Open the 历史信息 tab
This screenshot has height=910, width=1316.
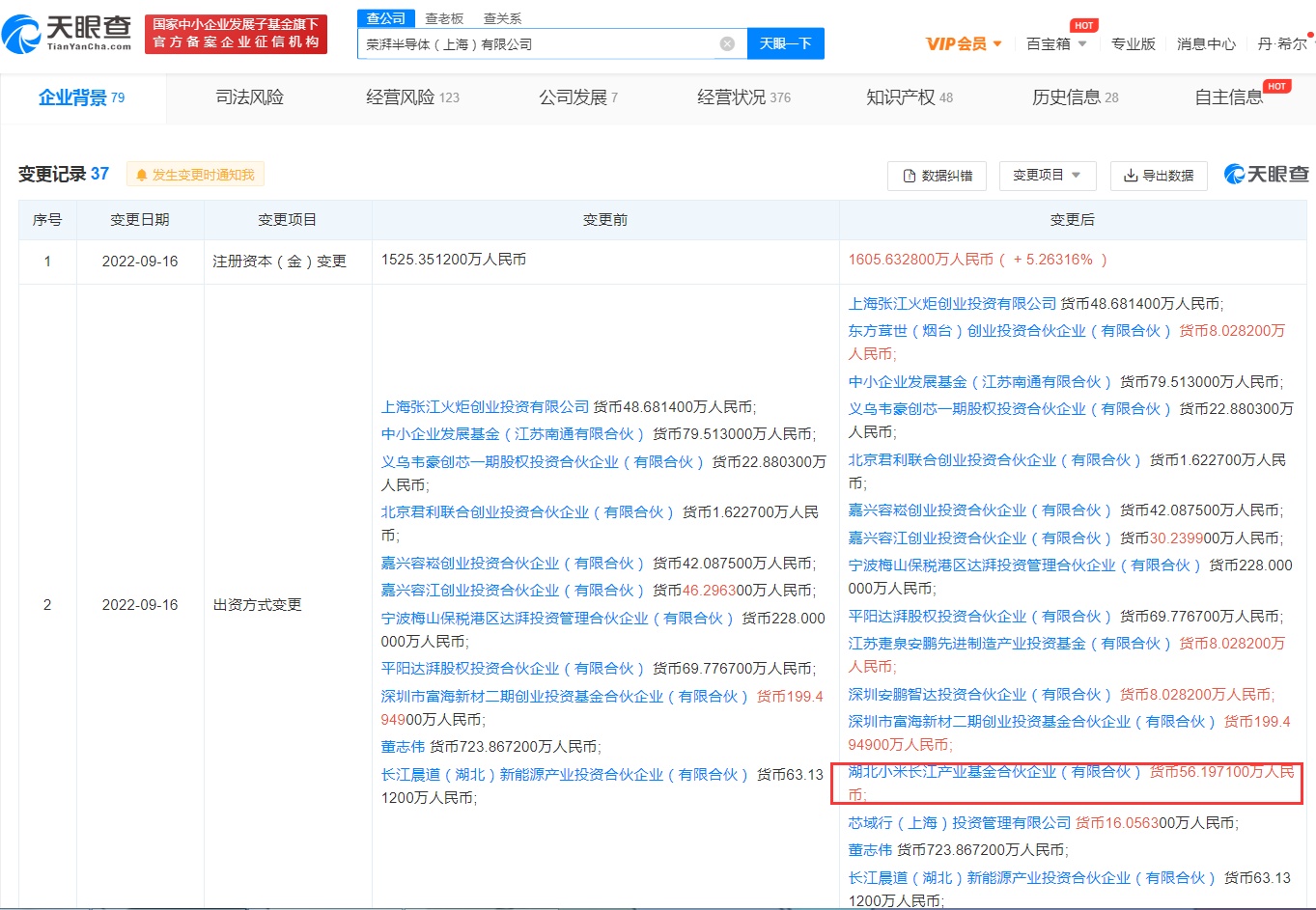1075,97
